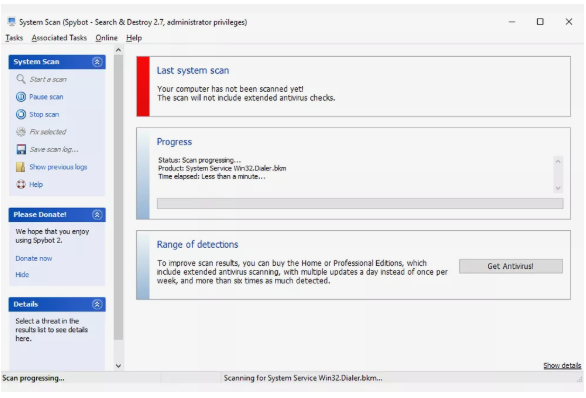Click the Save scan log... text label
Viewport: 586px width, 398px height.
[x=54, y=149]
